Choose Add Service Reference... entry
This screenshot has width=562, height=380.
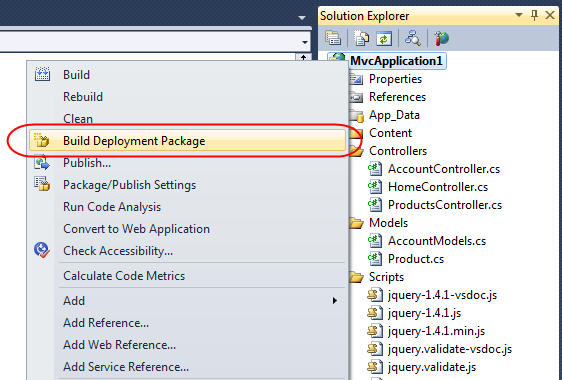[x=126, y=366]
